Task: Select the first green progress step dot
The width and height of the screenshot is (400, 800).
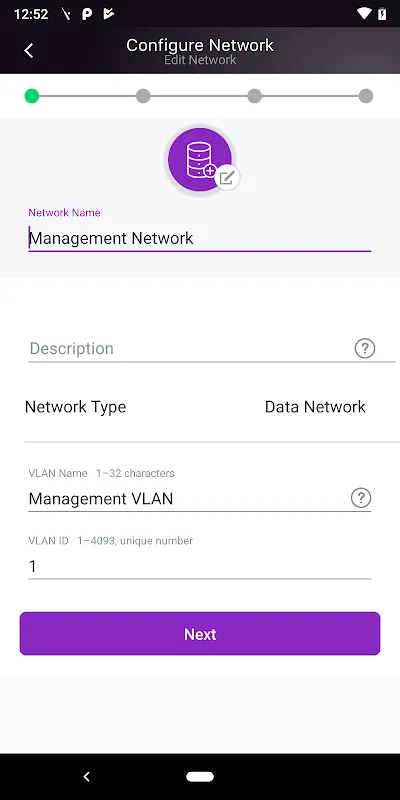Action: point(32,96)
